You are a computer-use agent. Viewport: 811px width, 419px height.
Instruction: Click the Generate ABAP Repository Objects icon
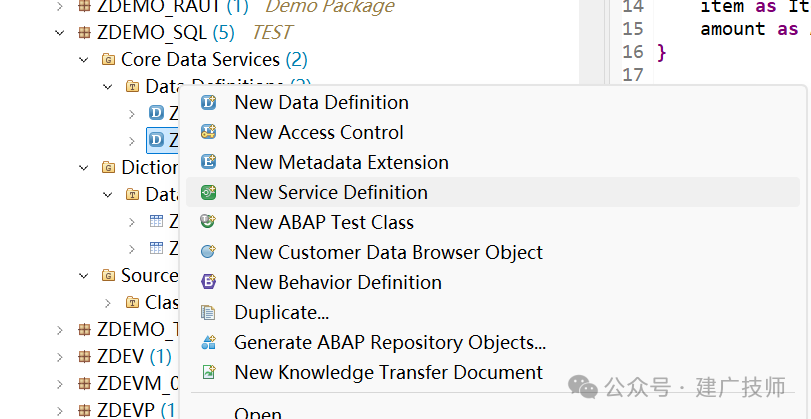click(x=208, y=342)
